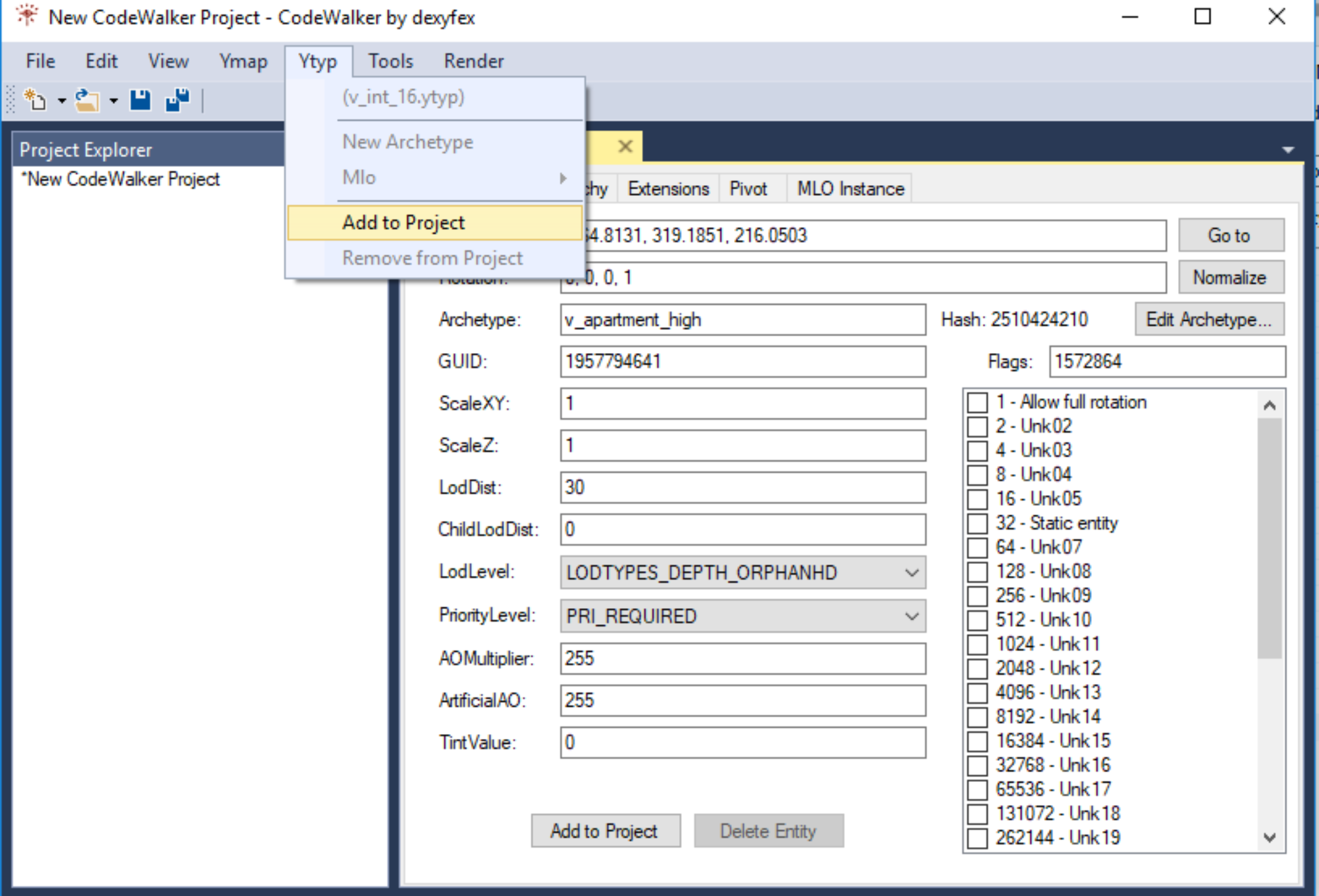Tick the 1024 - Unk11 checkbox
The width and height of the screenshot is (1319, 896).
coord(977,645)
